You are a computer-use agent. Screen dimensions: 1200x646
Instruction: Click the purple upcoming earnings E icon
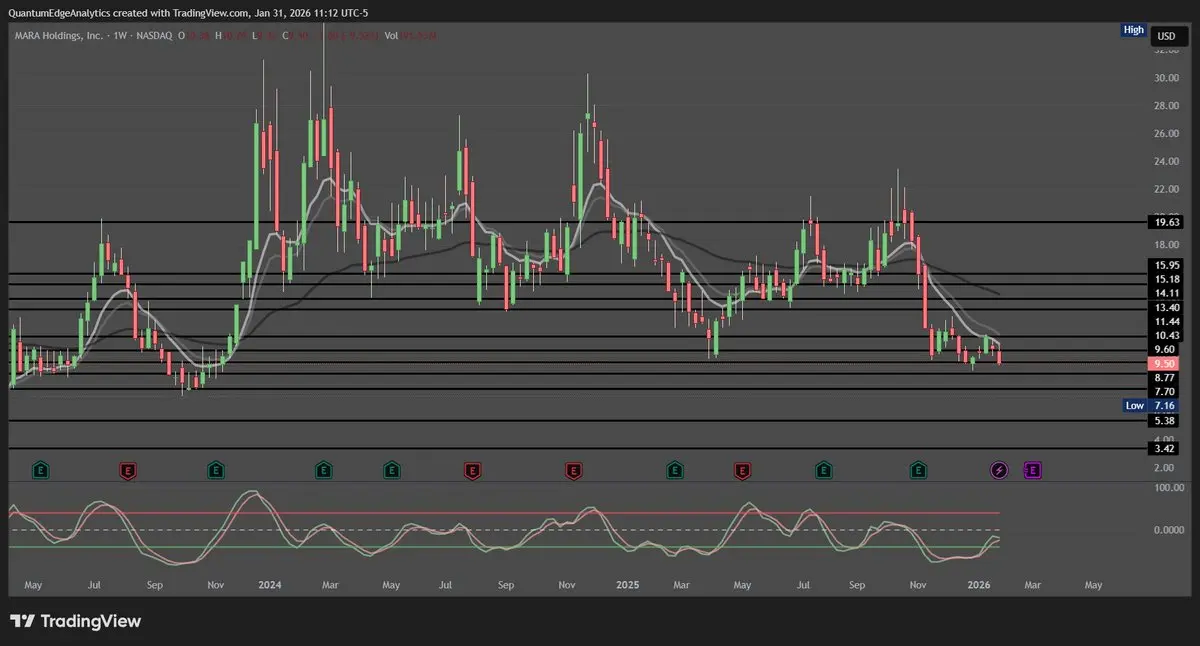(x=1033, y=469)
